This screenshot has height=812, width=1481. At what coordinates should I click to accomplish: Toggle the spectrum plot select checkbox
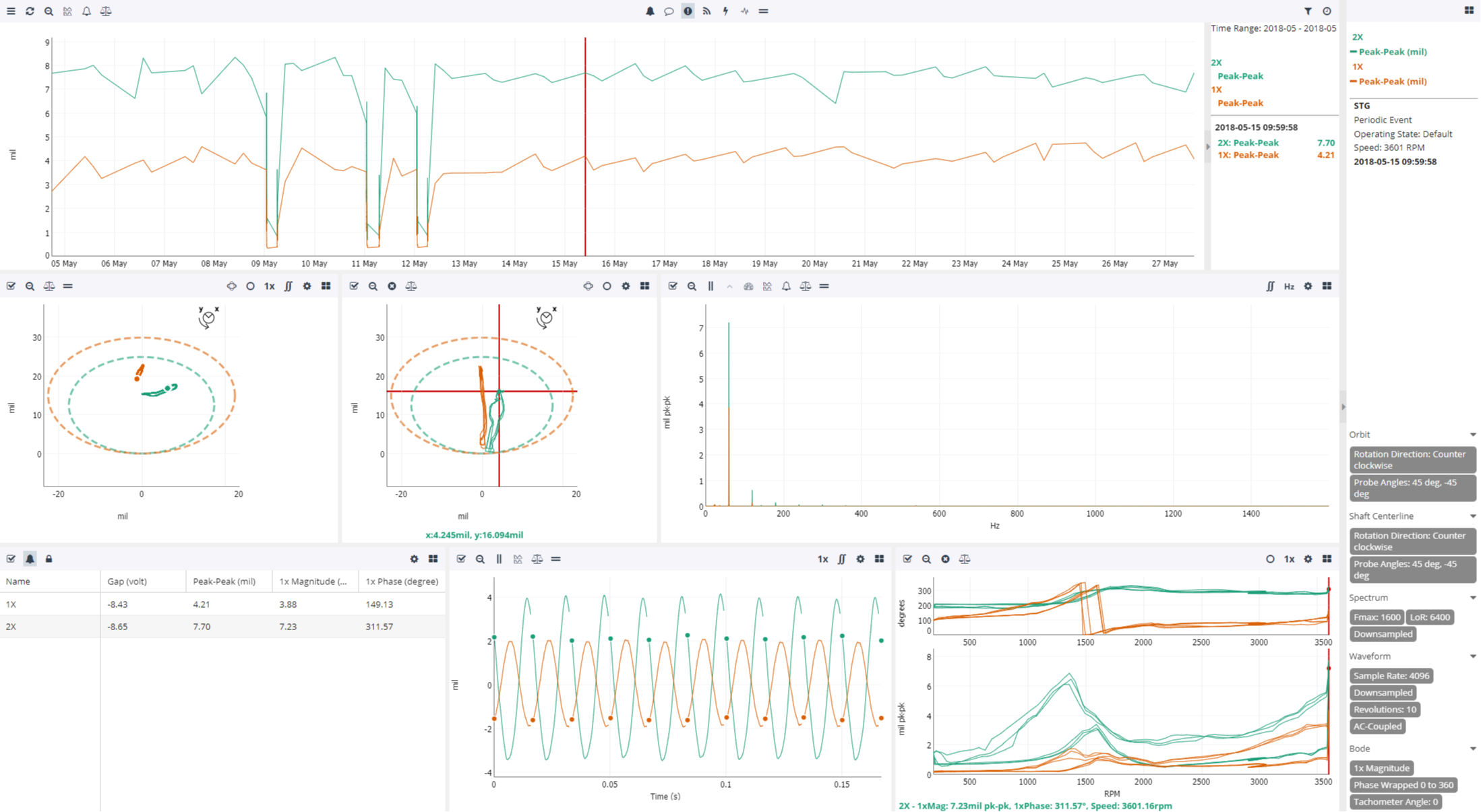[672, 286]
